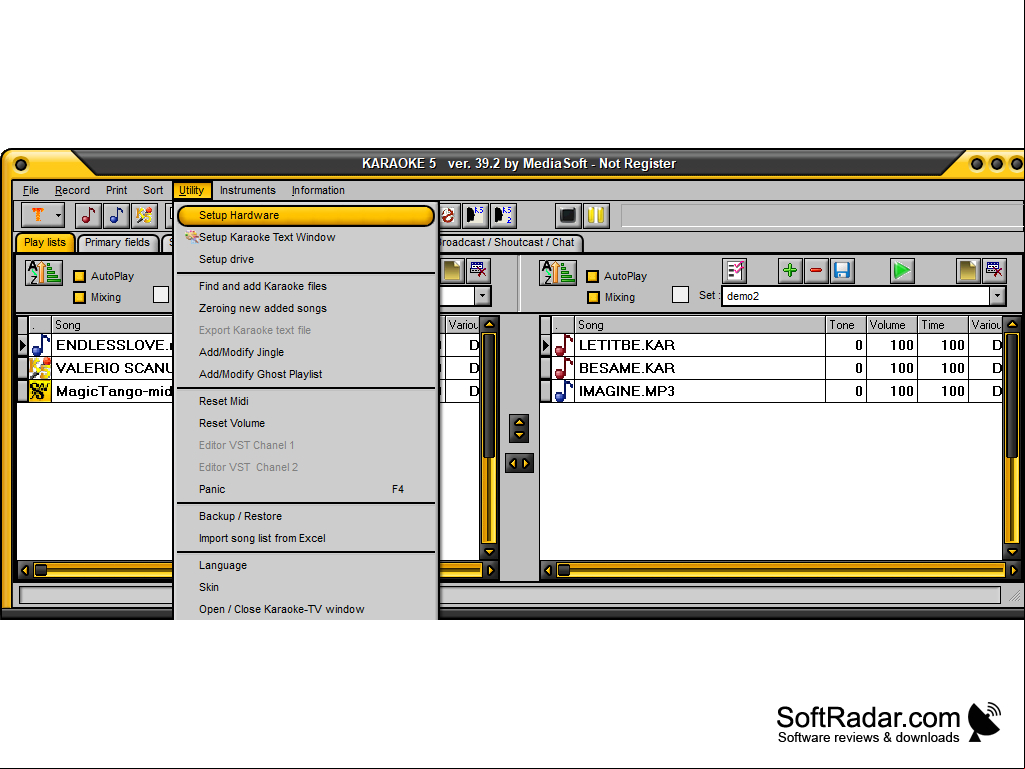Viewport: 1025px width, 769px height.
Task: Click the right playlist vertical scrollbar
Action: coord(1012,437)
